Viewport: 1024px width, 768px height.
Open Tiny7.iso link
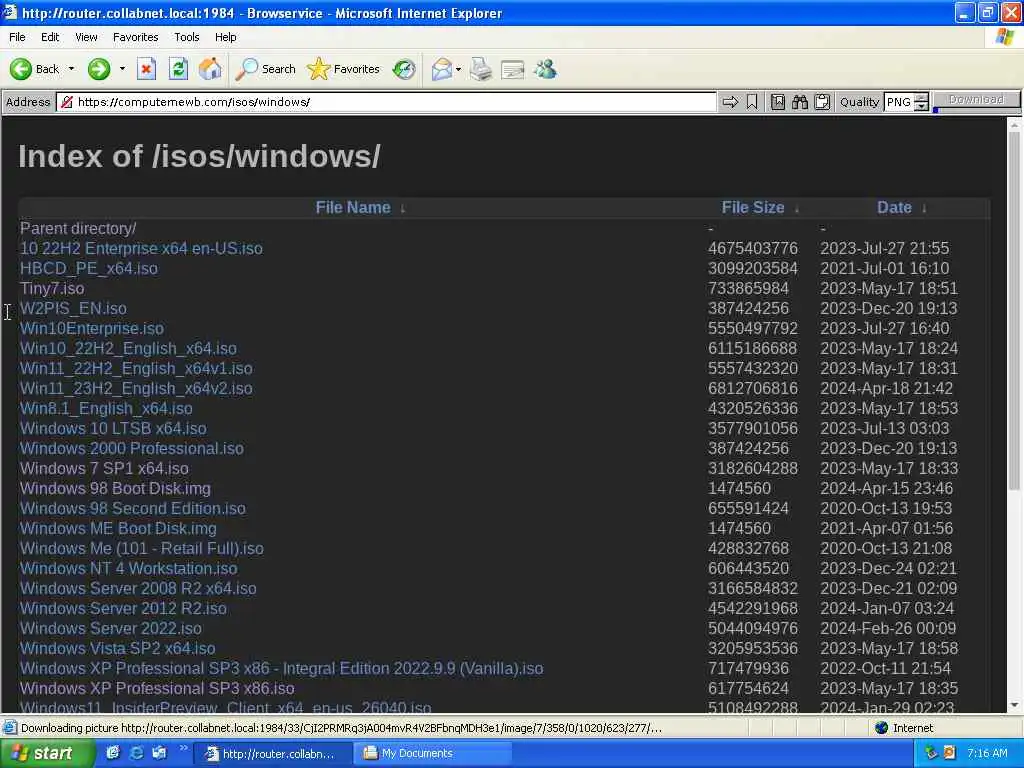(x=52, y=289)
